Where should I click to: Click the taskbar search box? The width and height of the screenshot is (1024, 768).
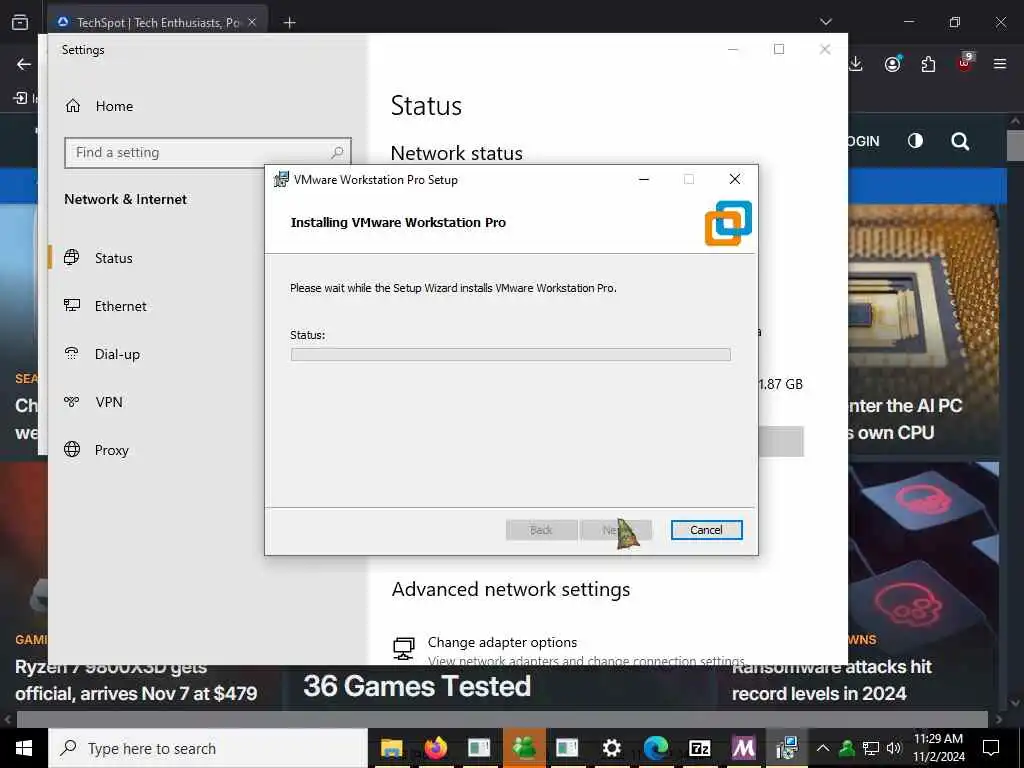[x=208, y=748]
